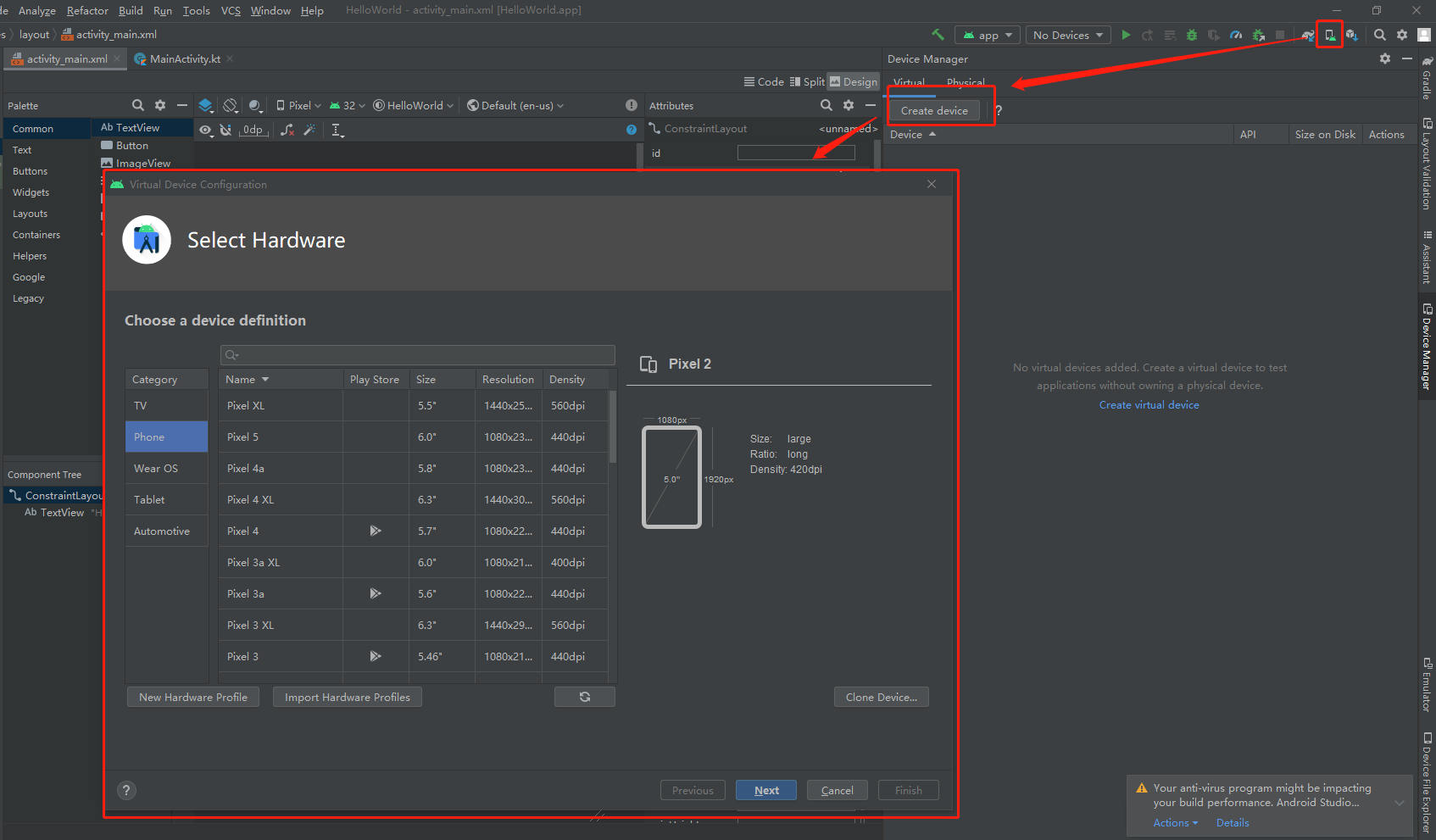The width and height of the screenshot is (1436, 840).
Task: Open IDE settings gear in main toolbar
Action: pyautogui.click(x=1402, y=35)
